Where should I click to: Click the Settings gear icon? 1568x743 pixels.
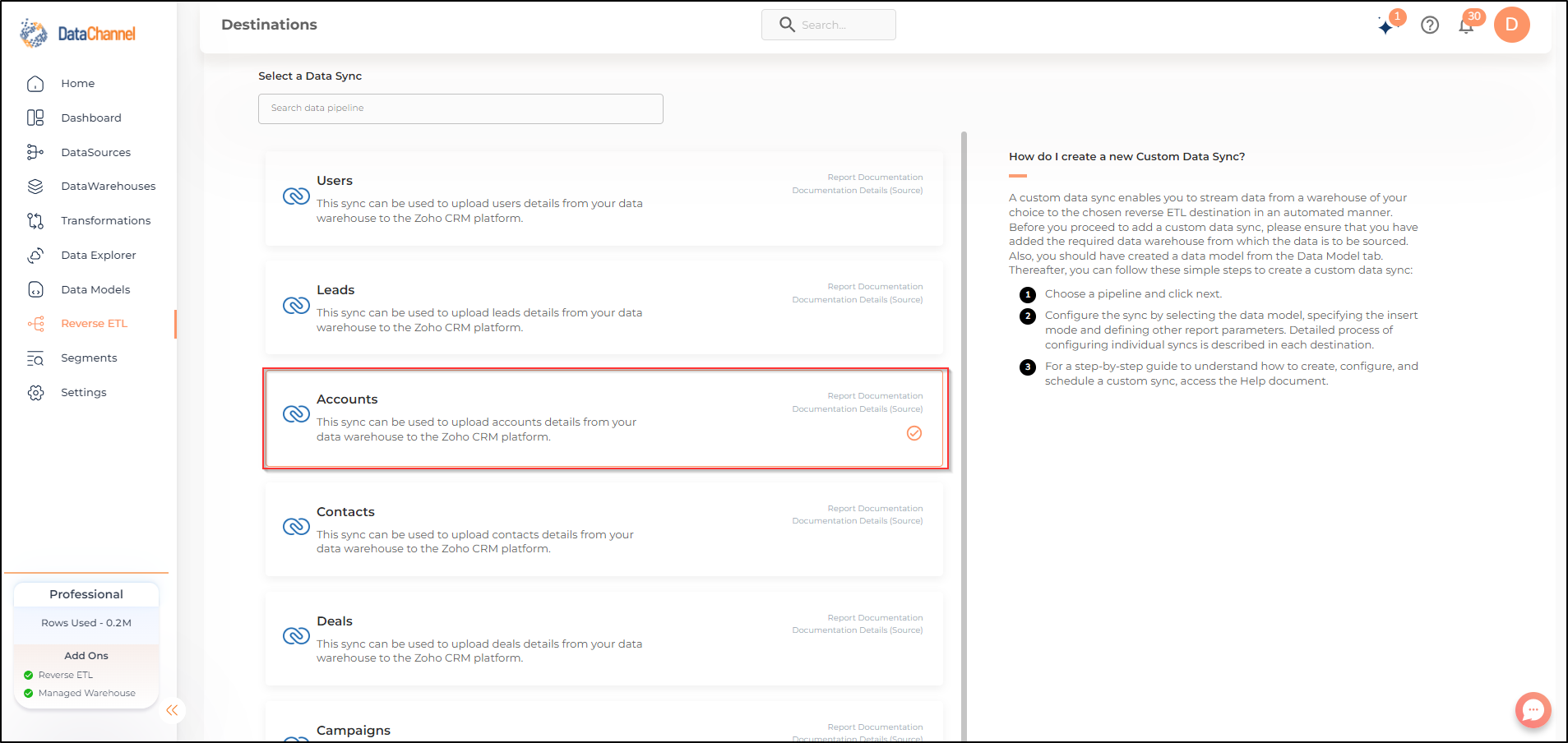(x=35, y=393)
